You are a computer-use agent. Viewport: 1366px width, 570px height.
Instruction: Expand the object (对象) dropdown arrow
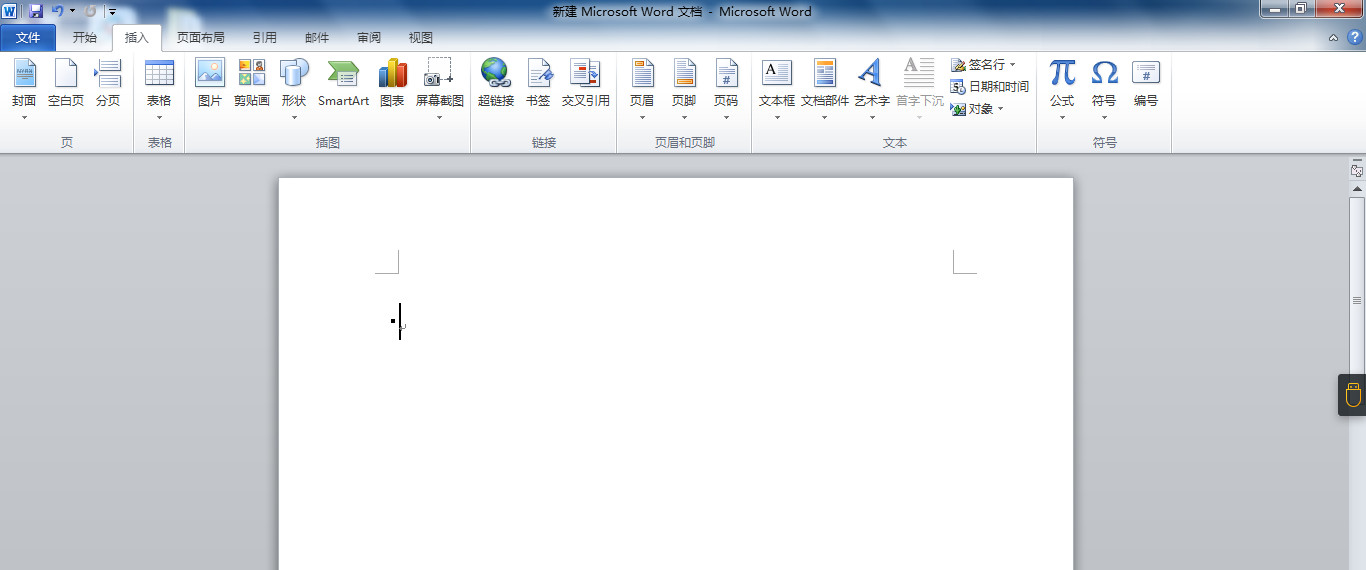(1000, 109)
